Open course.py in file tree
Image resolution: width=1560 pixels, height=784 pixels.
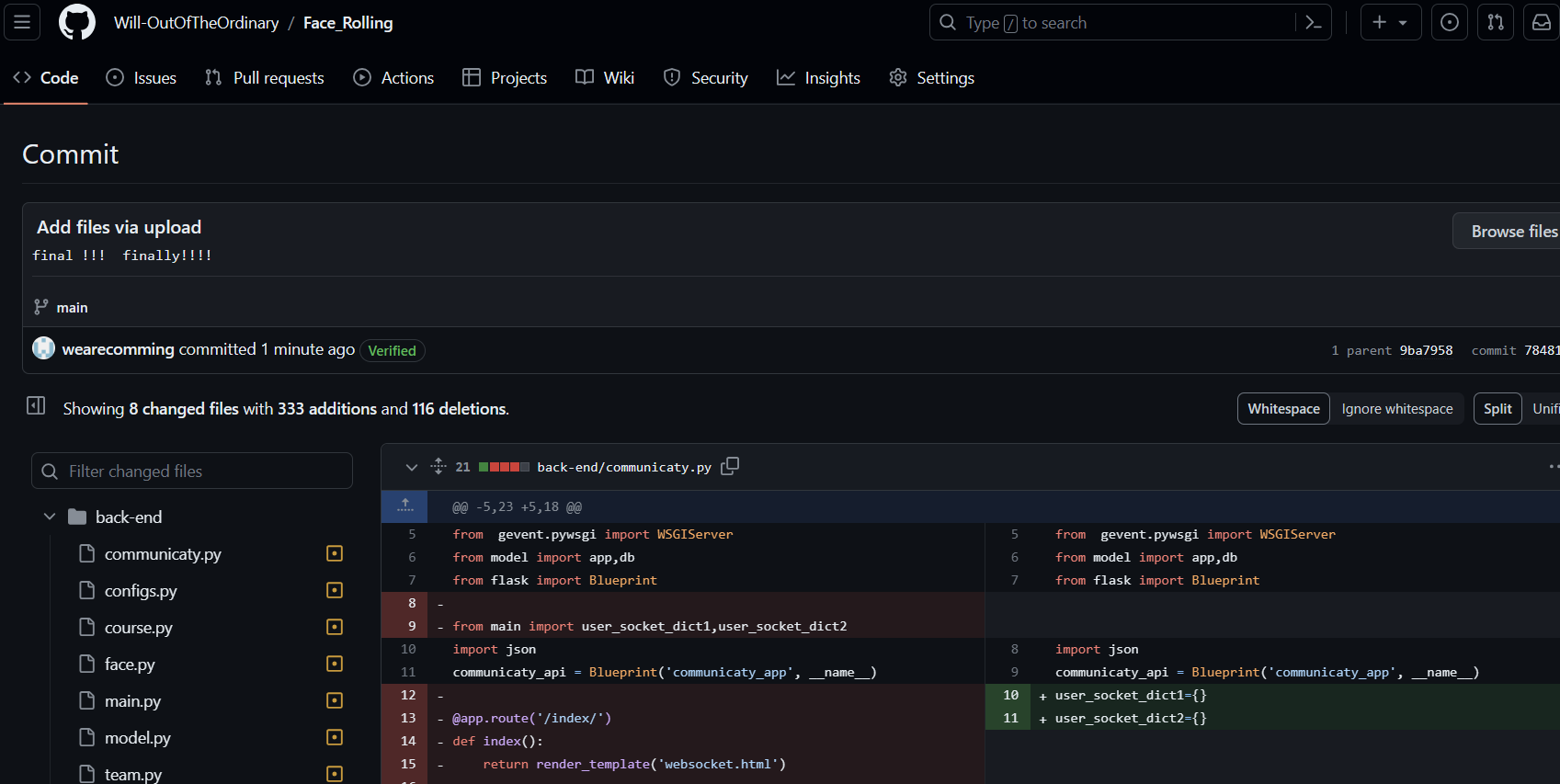(139, 628)
